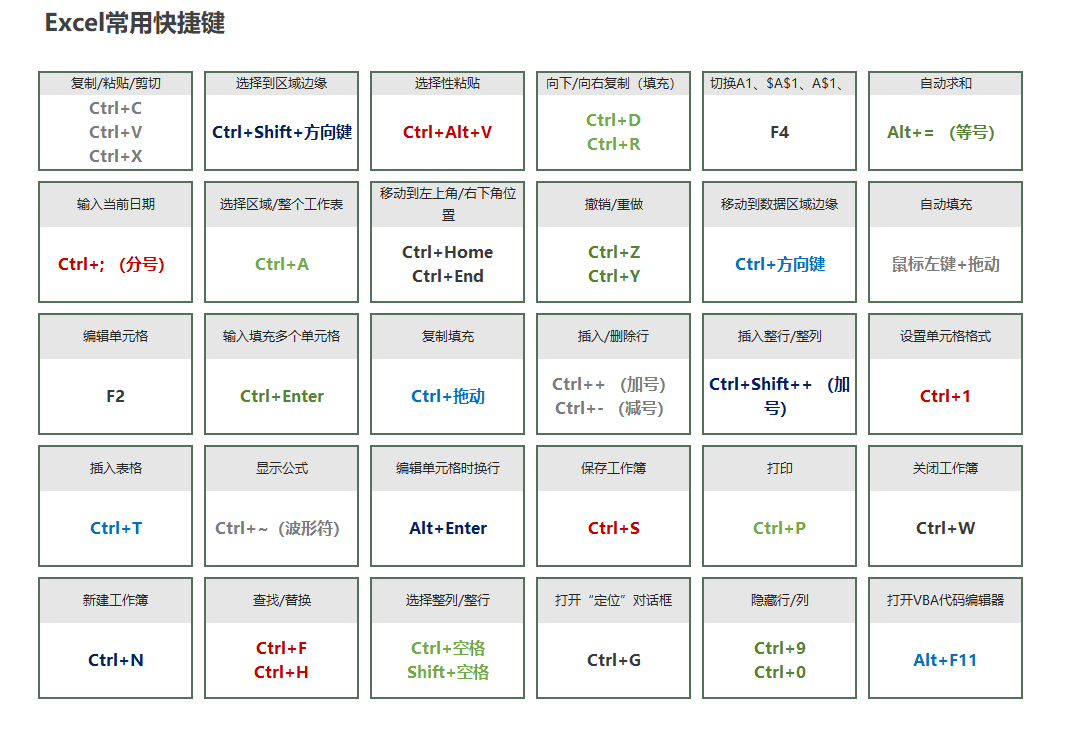Click the red 'Ctrl+; (分号)' shortcut
Viewport: 1081px width, 730px height.
111,264
